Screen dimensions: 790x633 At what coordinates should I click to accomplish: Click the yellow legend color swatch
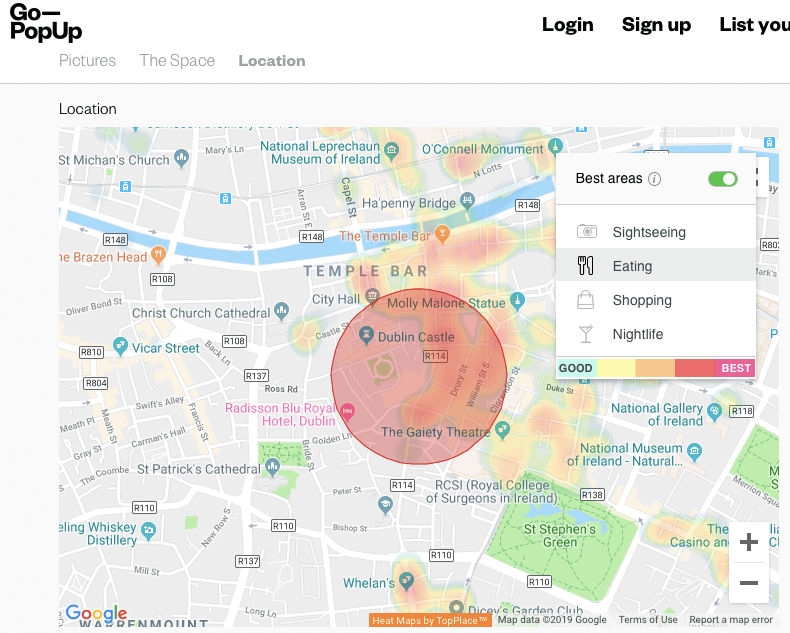coord(616,368)
